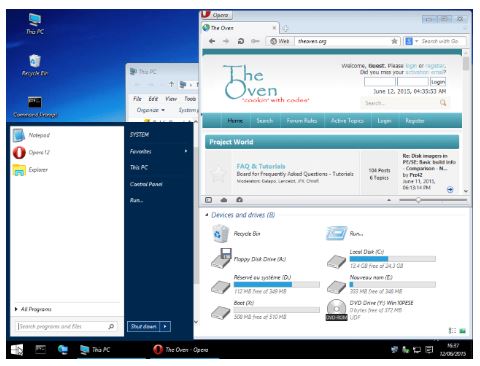This screenshot has width=480, height=366.
Task: Switch to large icons view in This PC window
Action: tap(462, 331)
